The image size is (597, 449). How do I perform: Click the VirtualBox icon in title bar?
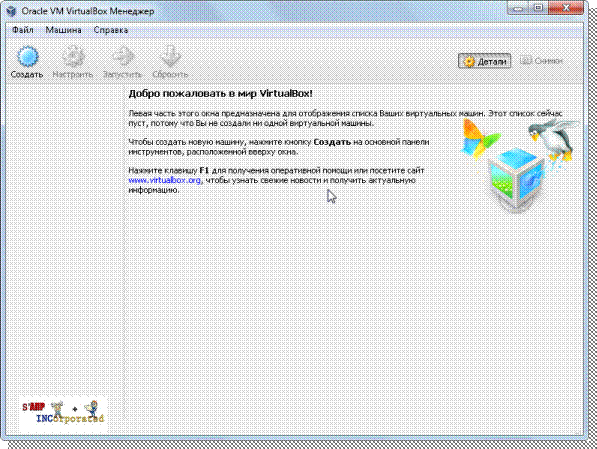pyautogui.click(x=12, y=11)
